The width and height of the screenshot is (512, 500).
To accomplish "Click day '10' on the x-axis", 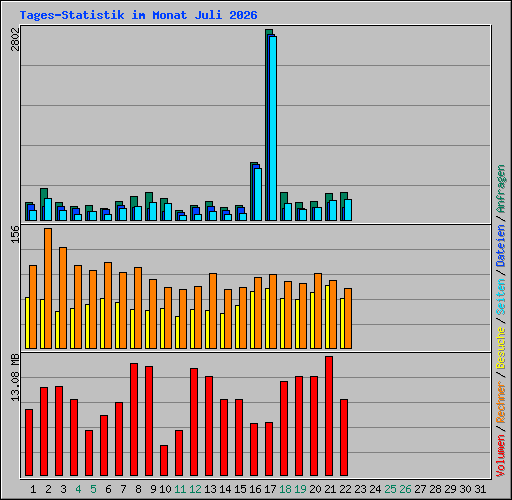I will pyautogui.click(x=165, y=489).
